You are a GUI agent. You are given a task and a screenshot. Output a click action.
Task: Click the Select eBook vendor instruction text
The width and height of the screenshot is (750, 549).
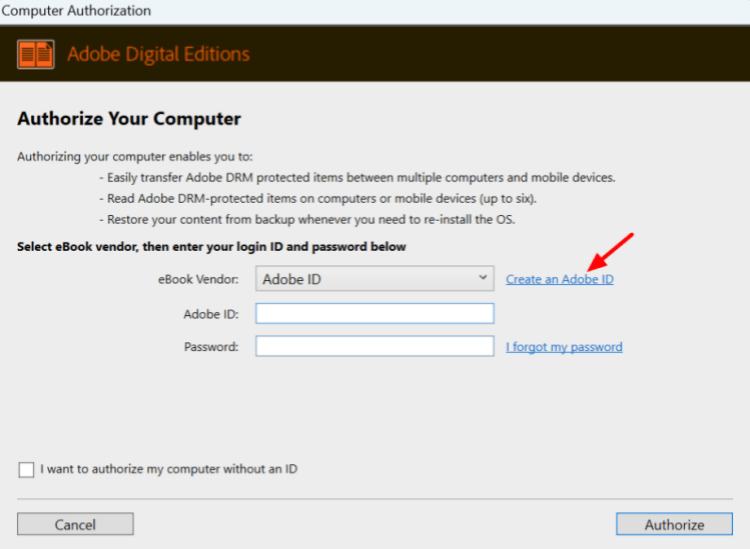211,247
